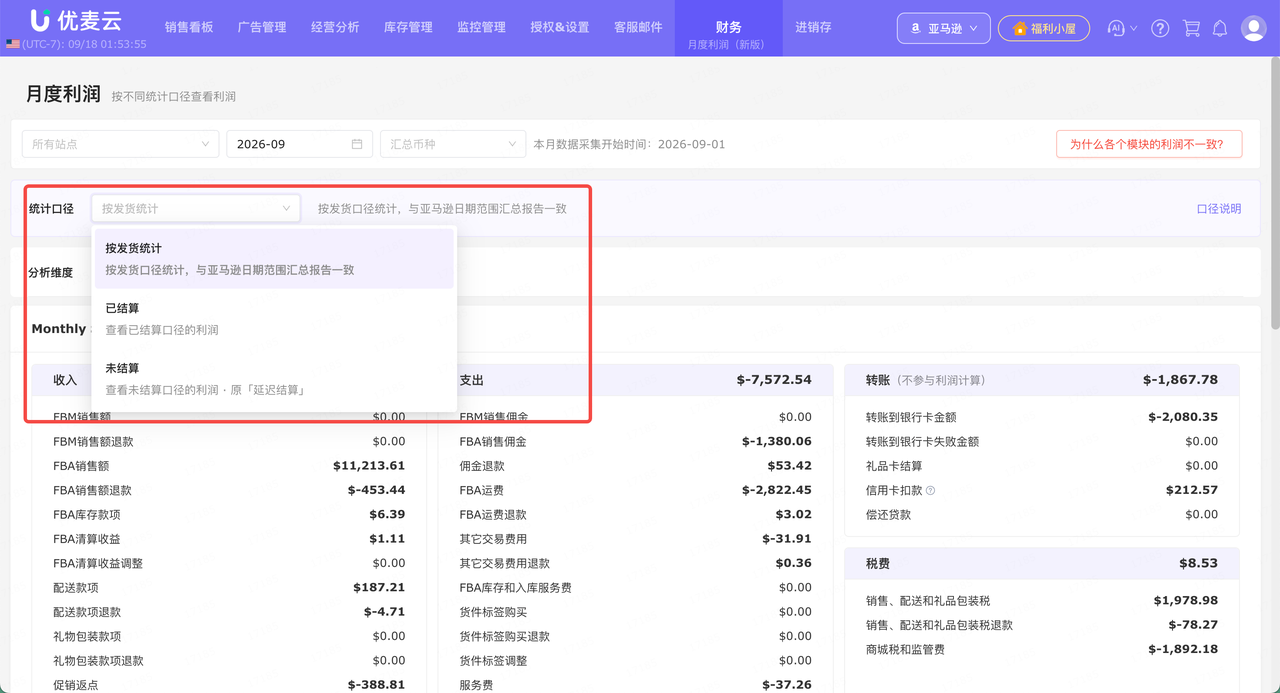1280x693 pixels.
Task: Click the 礼品卡结算 row label
Action: (x=894, y=466)
